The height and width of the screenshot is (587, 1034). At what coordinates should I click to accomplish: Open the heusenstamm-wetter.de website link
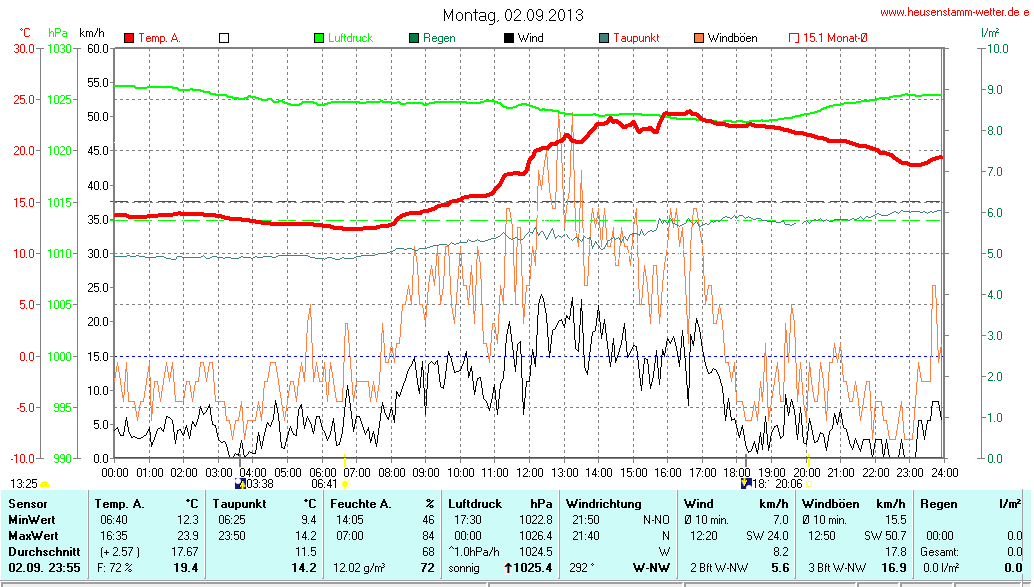pyautogui.click(x=955, y=12)
